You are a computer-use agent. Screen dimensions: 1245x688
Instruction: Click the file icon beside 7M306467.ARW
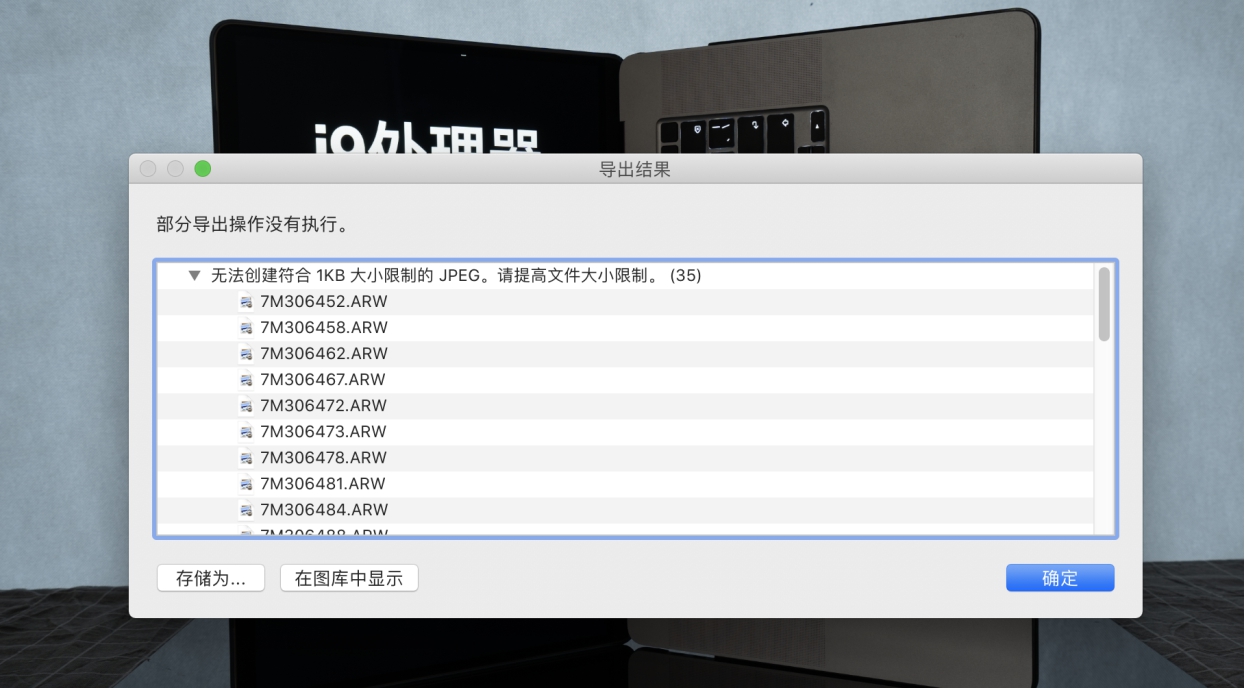click(x=245, y=379)
